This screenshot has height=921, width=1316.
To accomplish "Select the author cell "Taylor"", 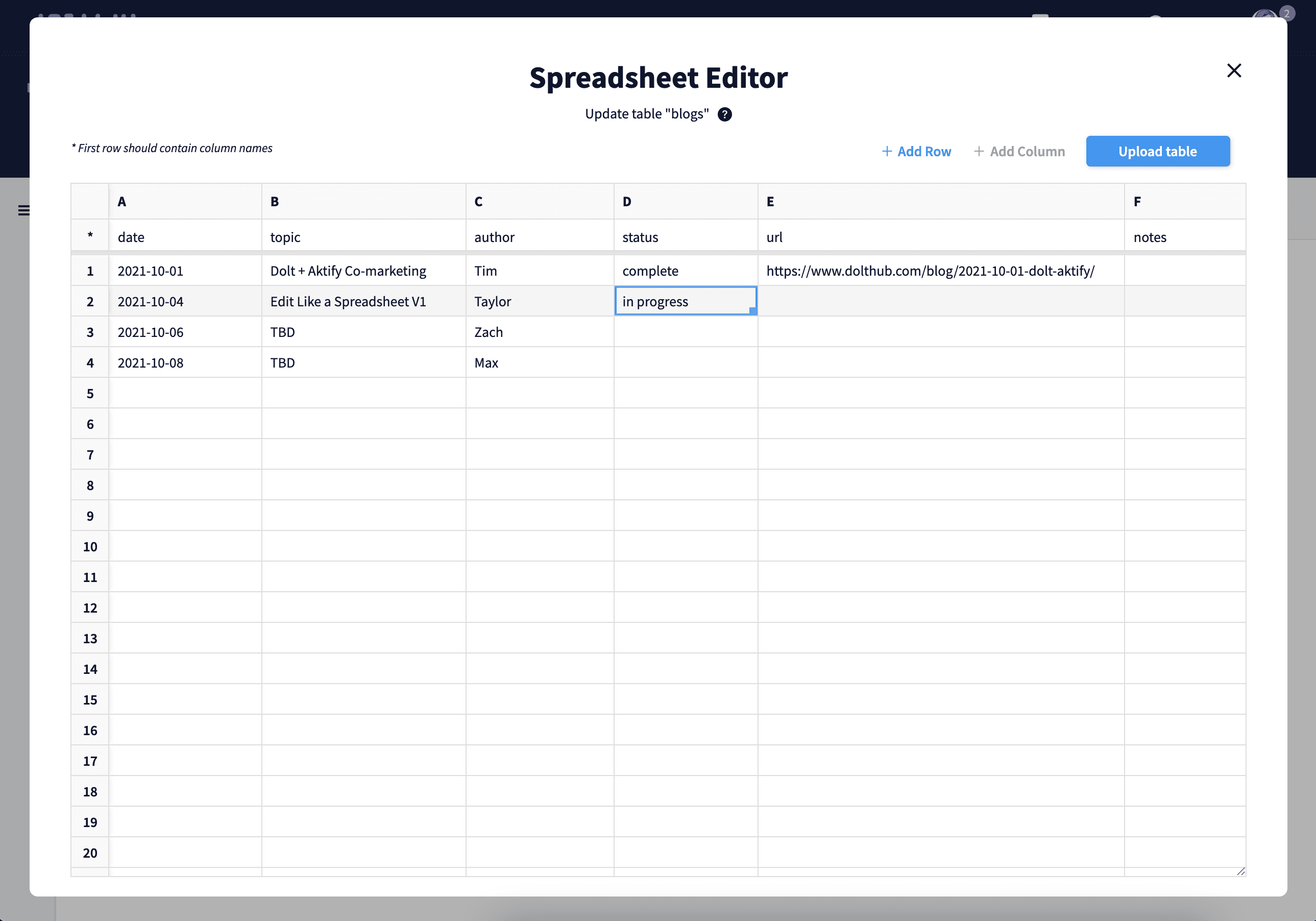I will [540, 301].
